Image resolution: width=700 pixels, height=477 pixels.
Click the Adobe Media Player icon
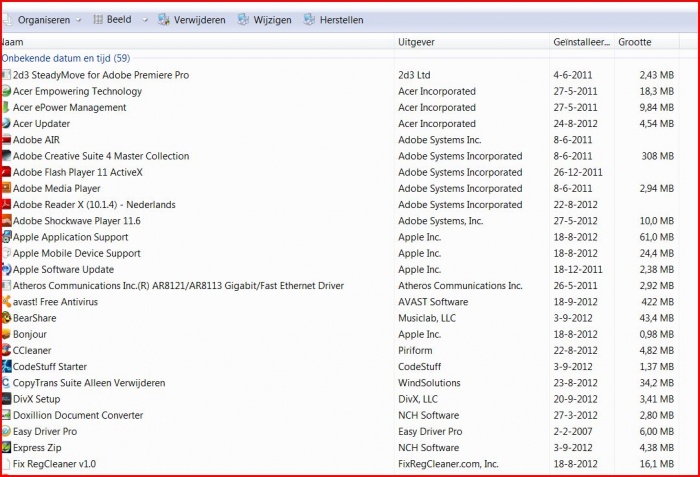(x=6, y=188)
